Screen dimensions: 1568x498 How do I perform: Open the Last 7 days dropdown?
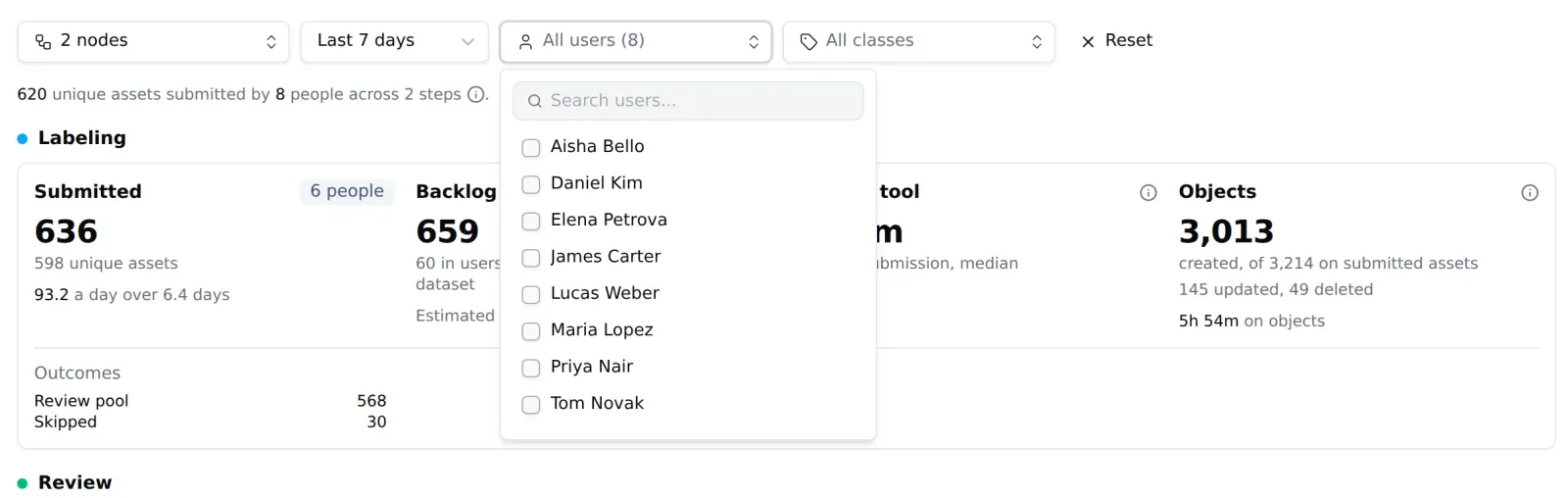pyautogui.click(x=394, y=41)
